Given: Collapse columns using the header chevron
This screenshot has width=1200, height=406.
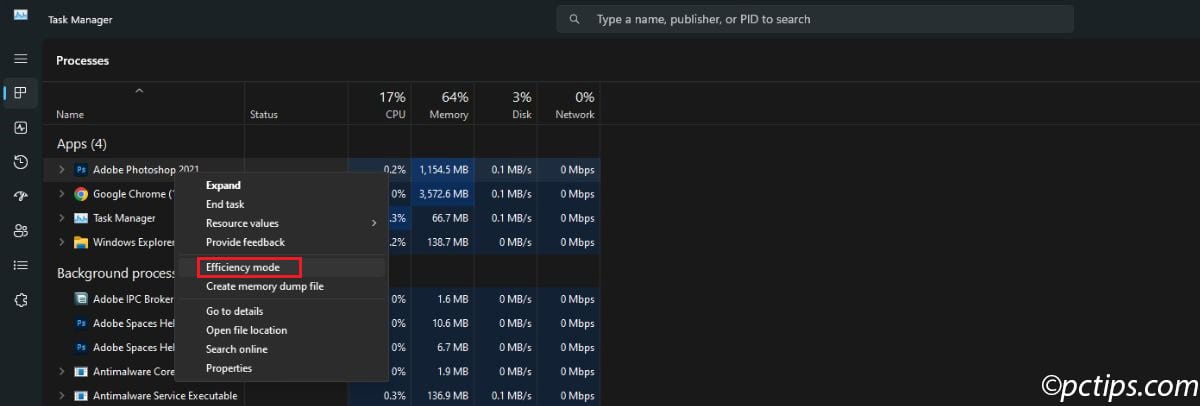Looking at the screenshot, I should pos(139,91).
